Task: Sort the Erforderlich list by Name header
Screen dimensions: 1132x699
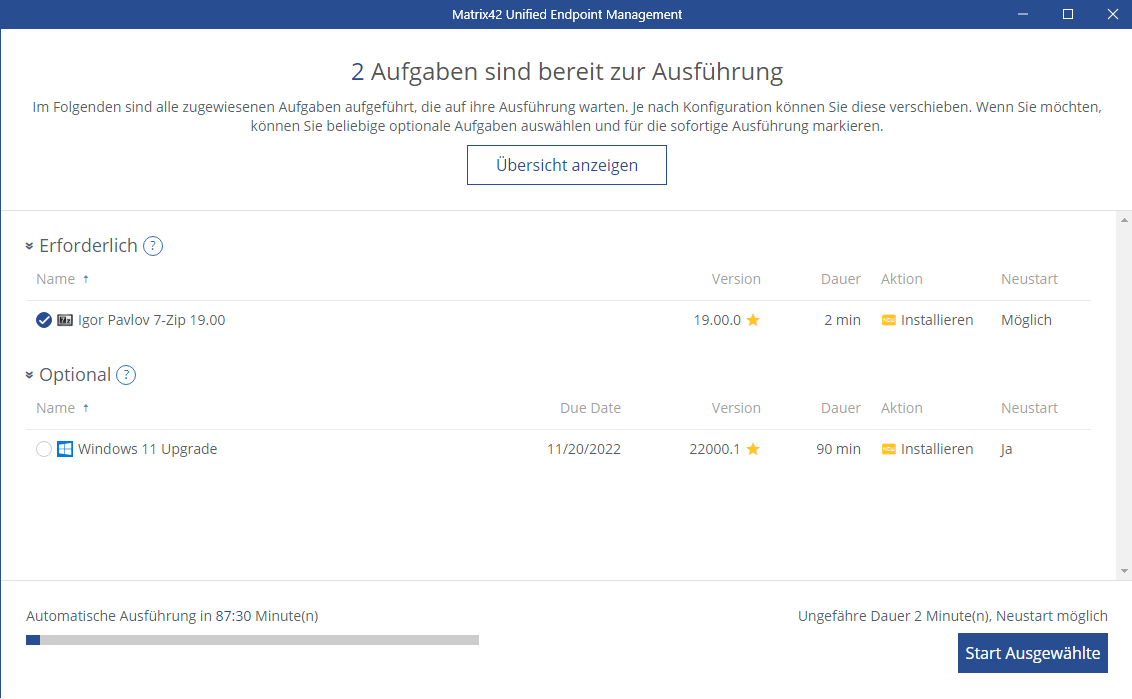Action: tap(56, 279)
